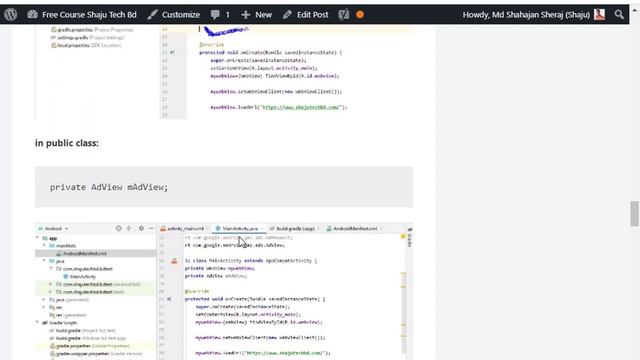Switch to the MainActivity.java editor tab
This screenshot has height=360, width=640.
[x=239, y=229]
